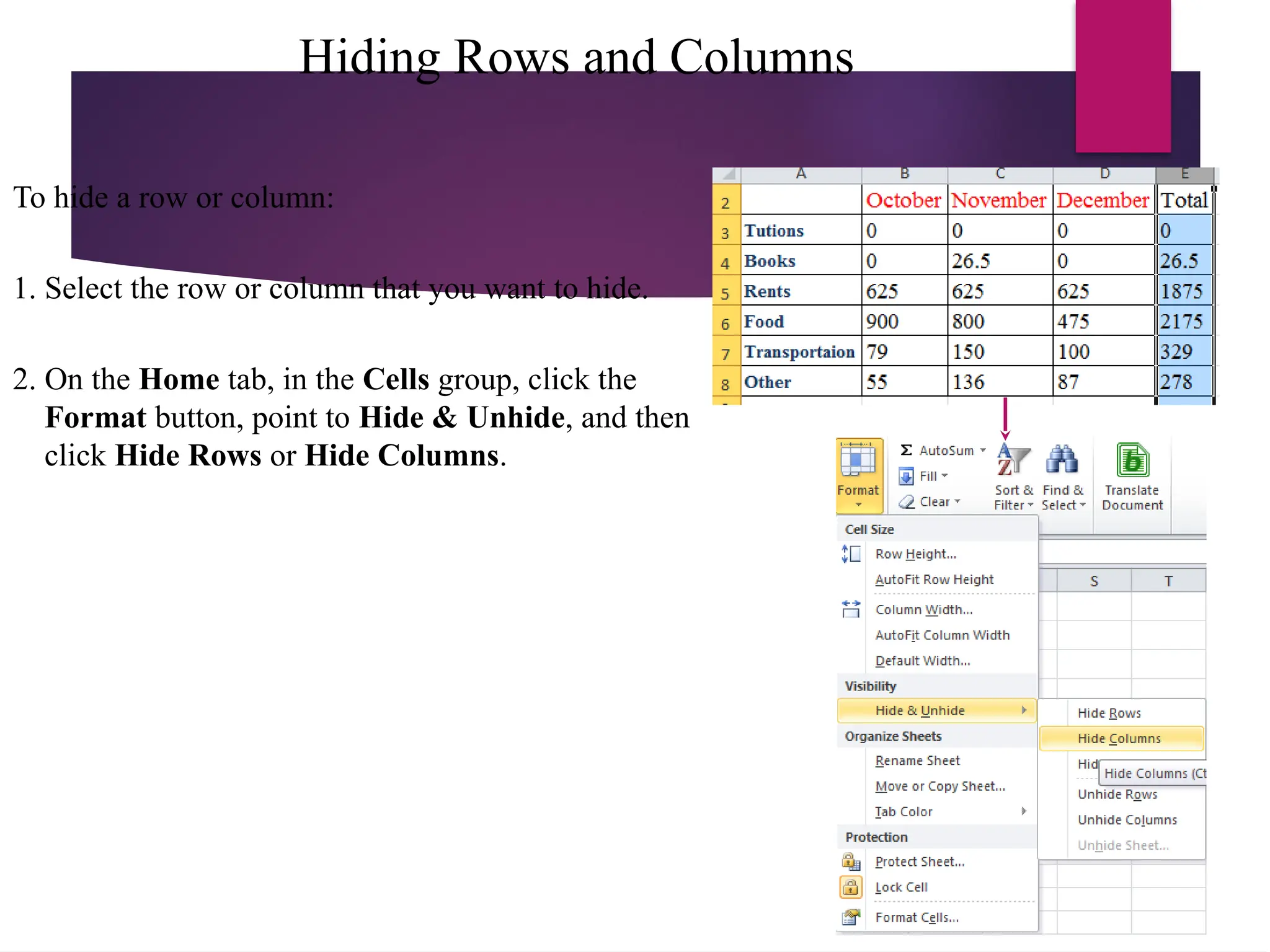Click Rename Sheet option

pyautogui.click(x=917, y=760)
